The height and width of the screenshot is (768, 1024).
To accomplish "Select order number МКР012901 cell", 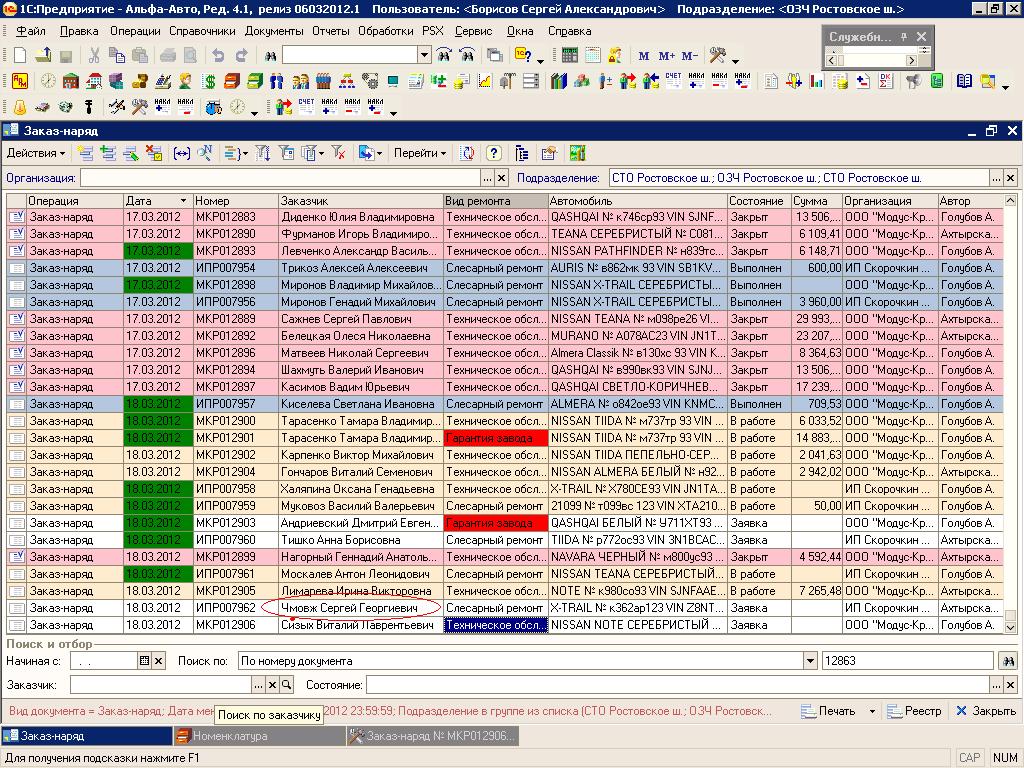I will 236,438.
